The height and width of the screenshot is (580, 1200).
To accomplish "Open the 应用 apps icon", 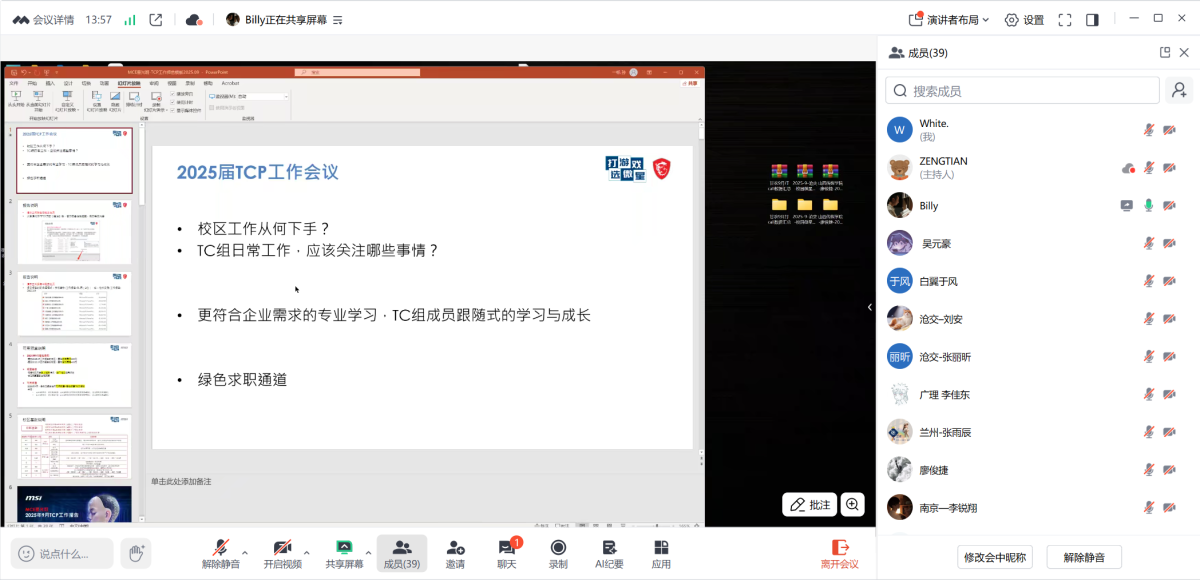I will (661, 552).
